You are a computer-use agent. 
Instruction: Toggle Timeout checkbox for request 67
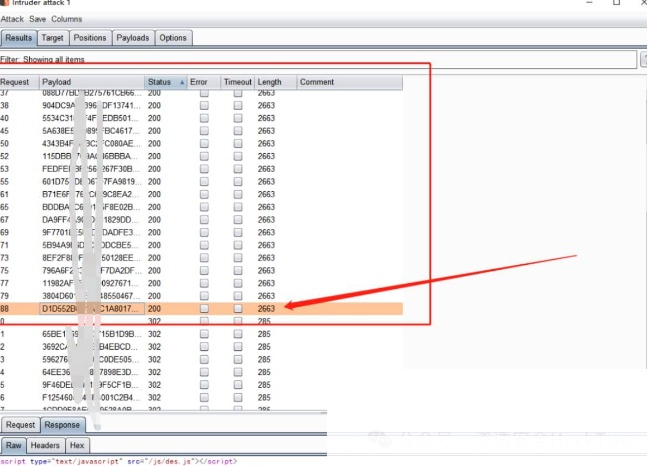pyautogui.click(x=238, y=220)
